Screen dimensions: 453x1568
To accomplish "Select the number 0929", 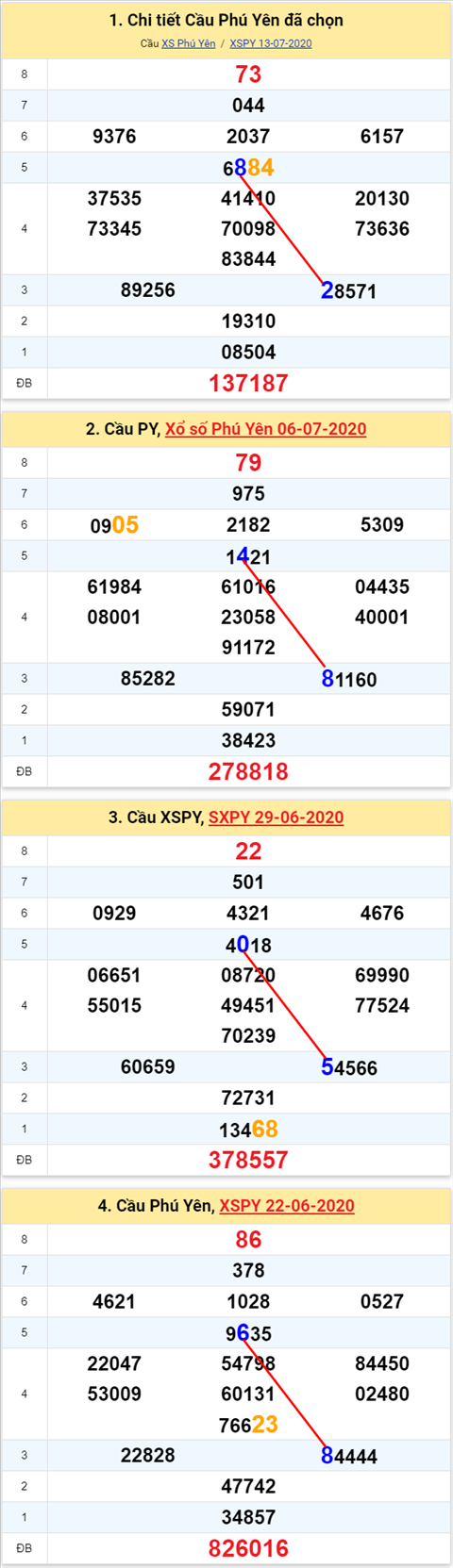I will point(114,914).
